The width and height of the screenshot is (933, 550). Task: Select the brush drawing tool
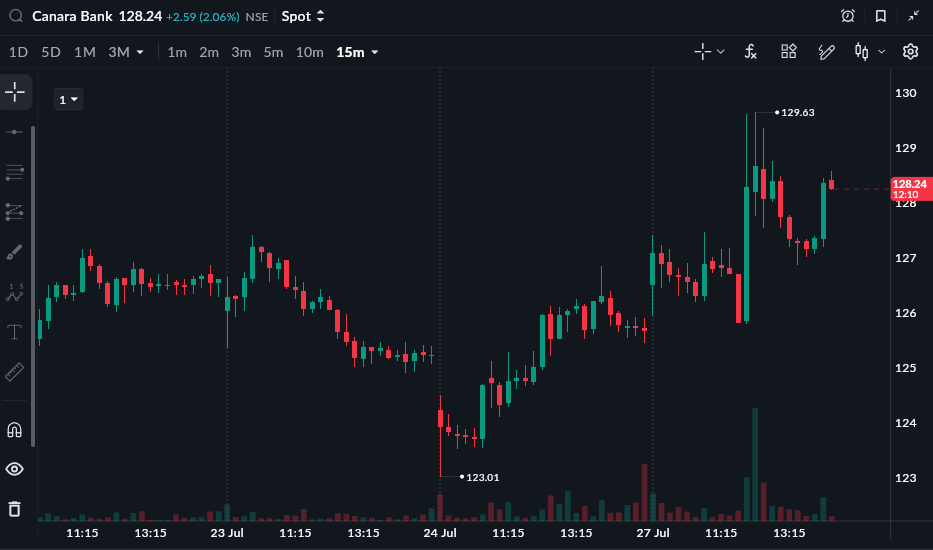coord(14,252)
